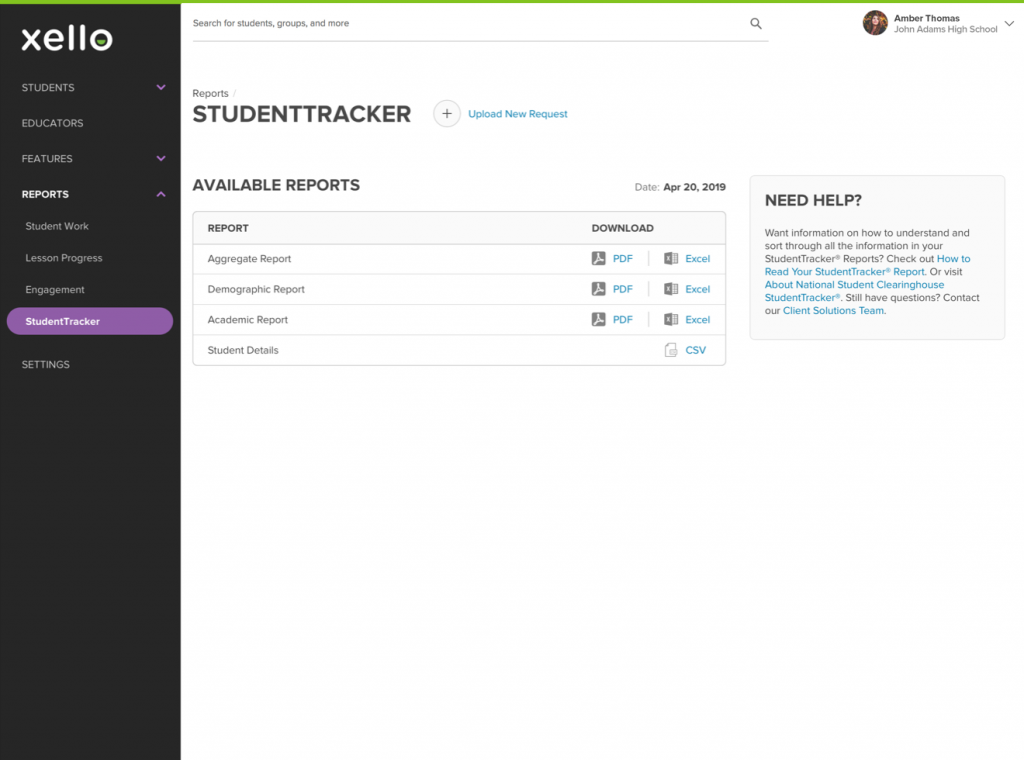Click the Academic Report row label

[248, 319]
